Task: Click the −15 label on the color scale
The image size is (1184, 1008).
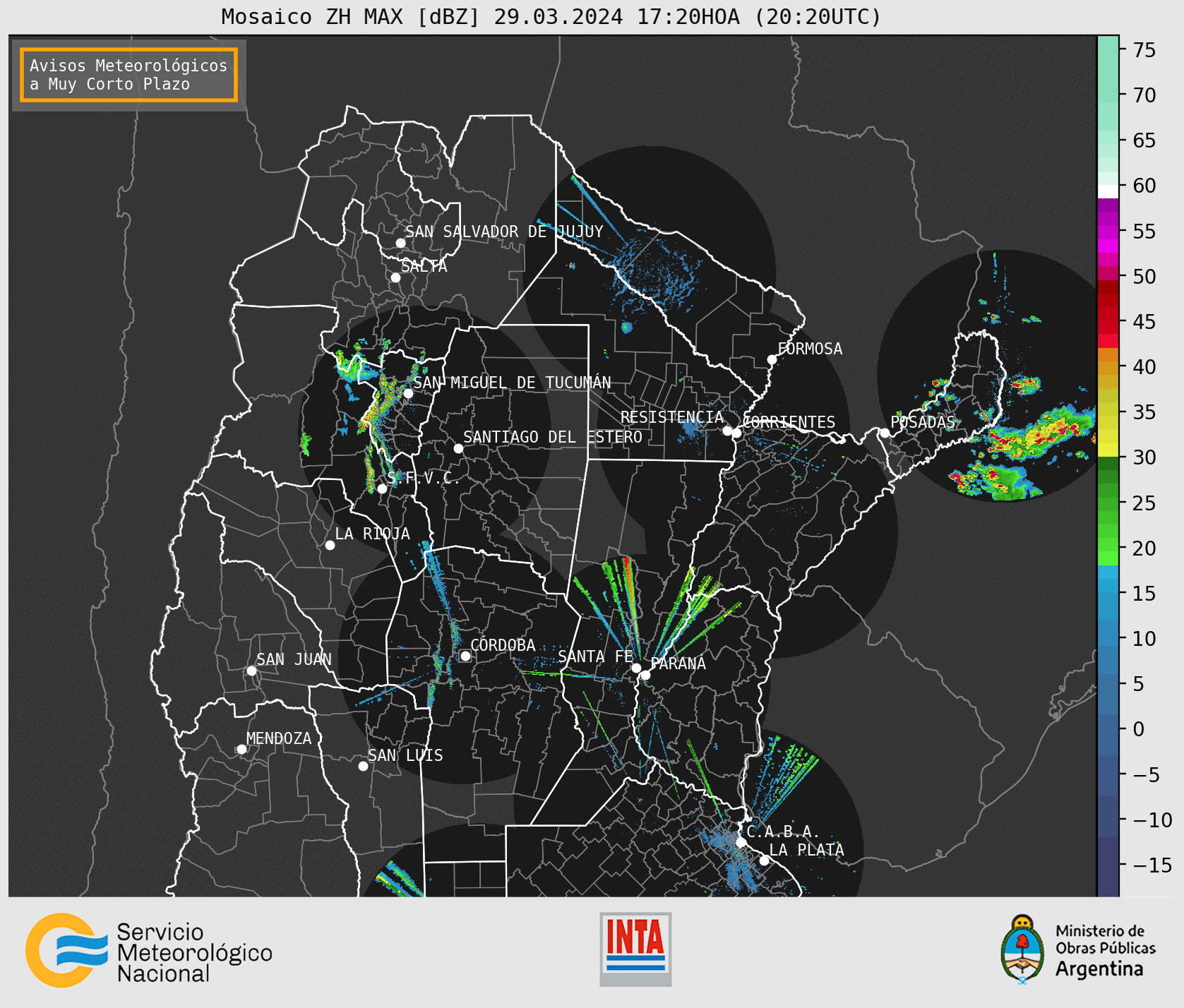Action: coord(1152,865)
